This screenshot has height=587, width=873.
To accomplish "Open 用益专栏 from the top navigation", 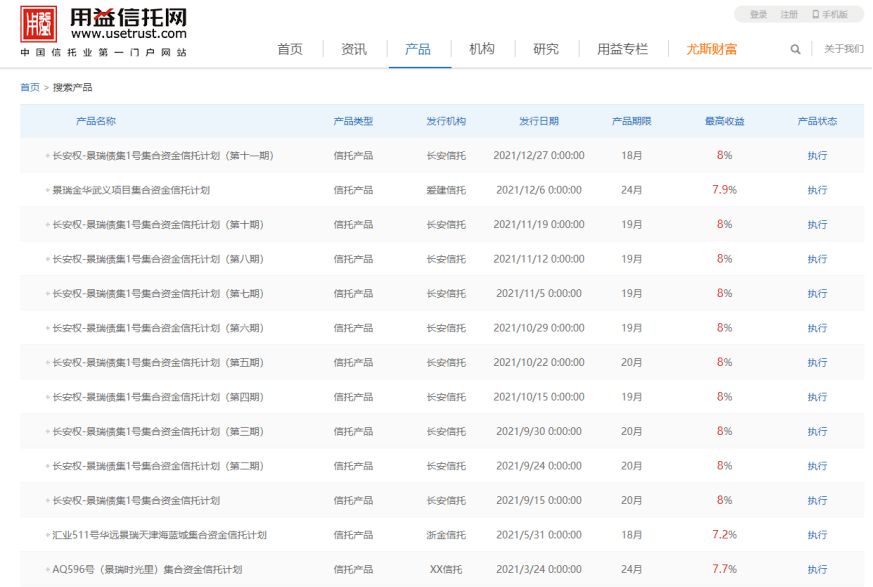I will pyautogui.click(x=623, y=48).
